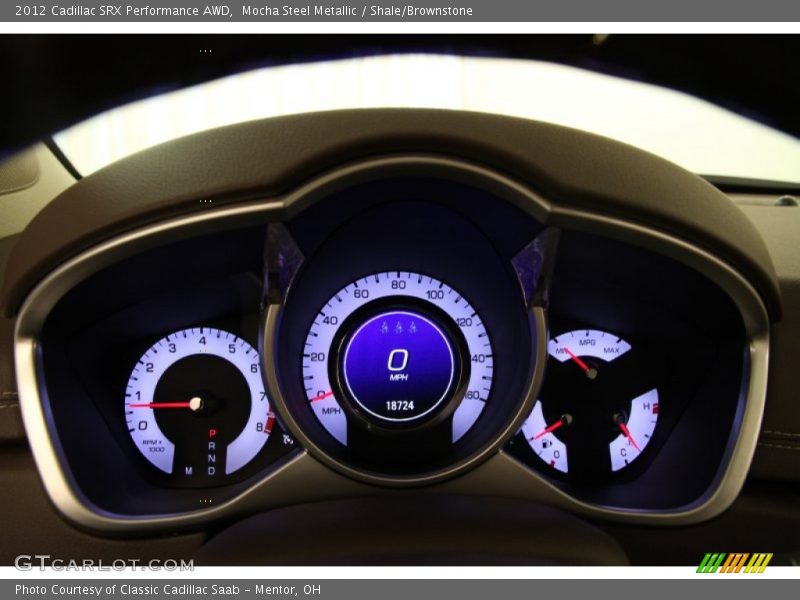
Task: Click the red H marker on temperature gauge
Action: pos(647,404)
